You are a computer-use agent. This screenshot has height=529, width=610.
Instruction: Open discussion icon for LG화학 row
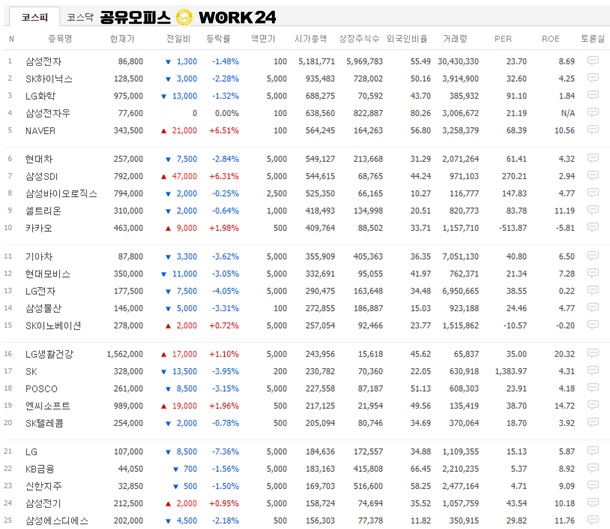(x=592, y=95)
